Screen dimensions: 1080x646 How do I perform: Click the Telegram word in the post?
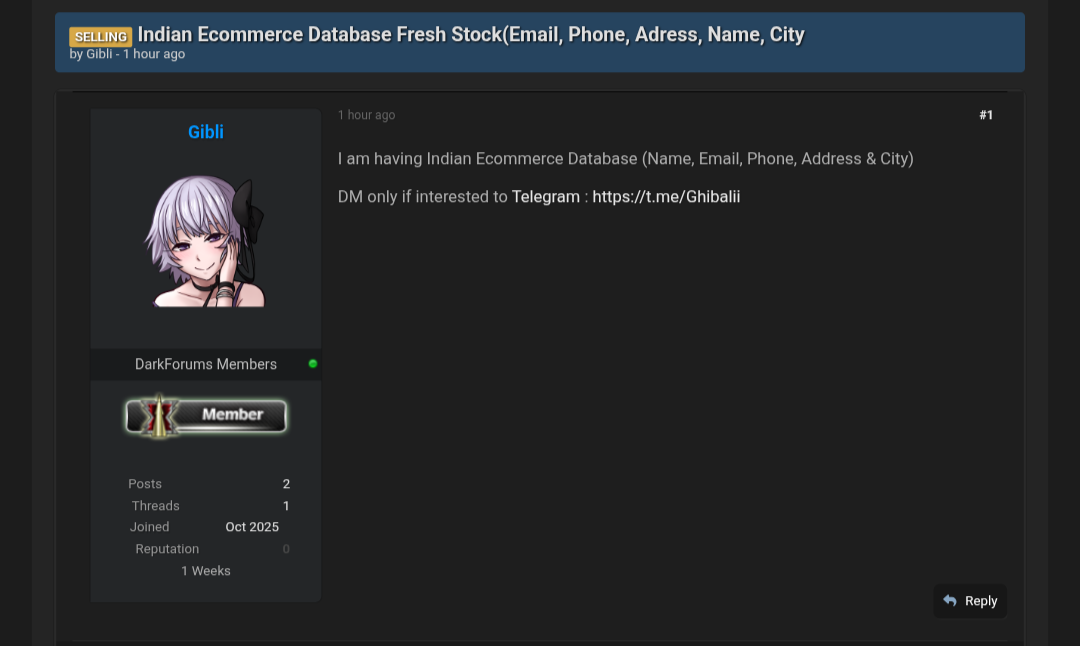tap(546, 197)
